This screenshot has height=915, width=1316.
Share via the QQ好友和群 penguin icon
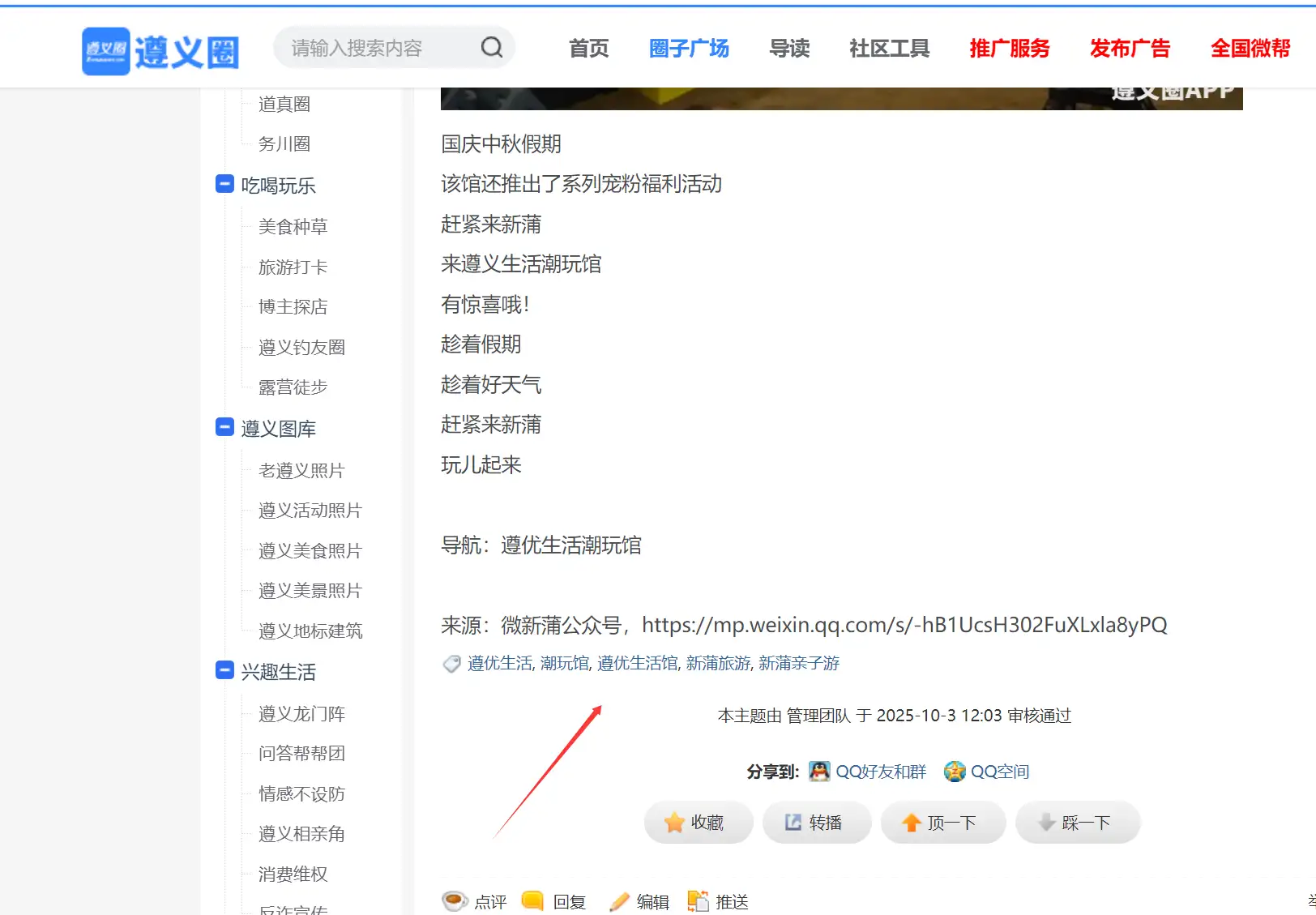coord(818,772)
